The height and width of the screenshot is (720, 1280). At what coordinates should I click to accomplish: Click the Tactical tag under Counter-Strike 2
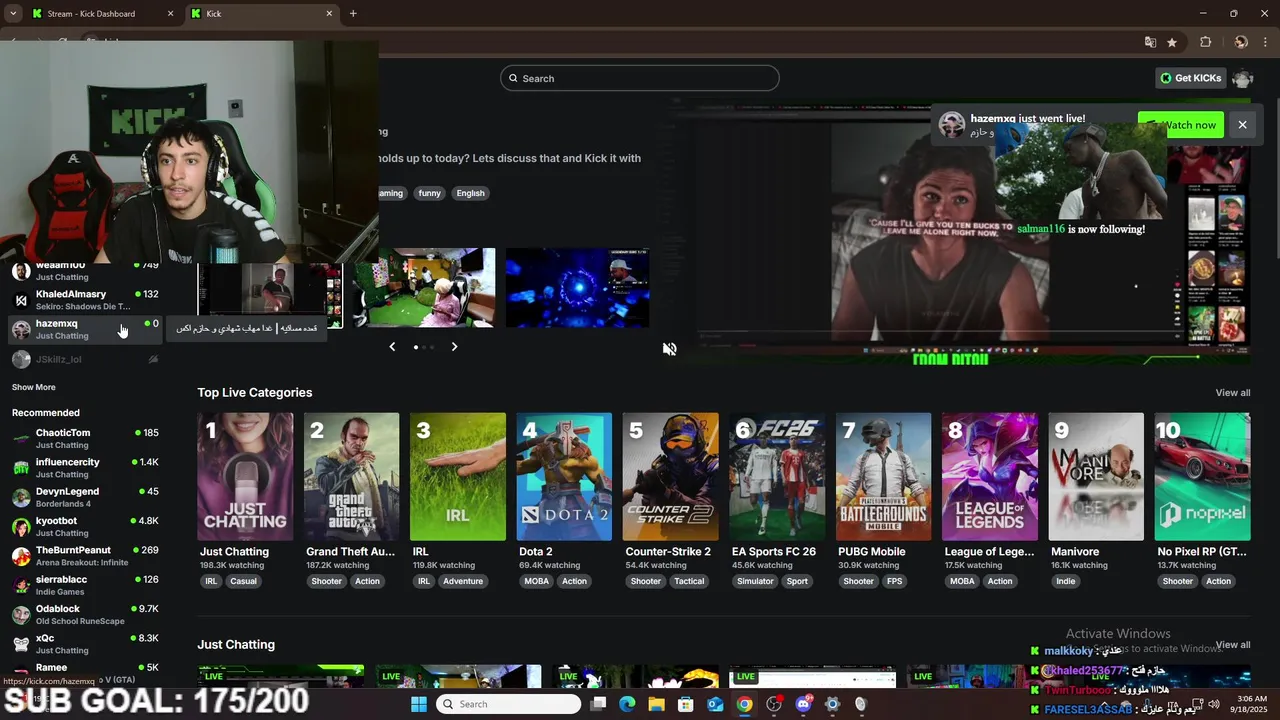click(x=689, y=581)
